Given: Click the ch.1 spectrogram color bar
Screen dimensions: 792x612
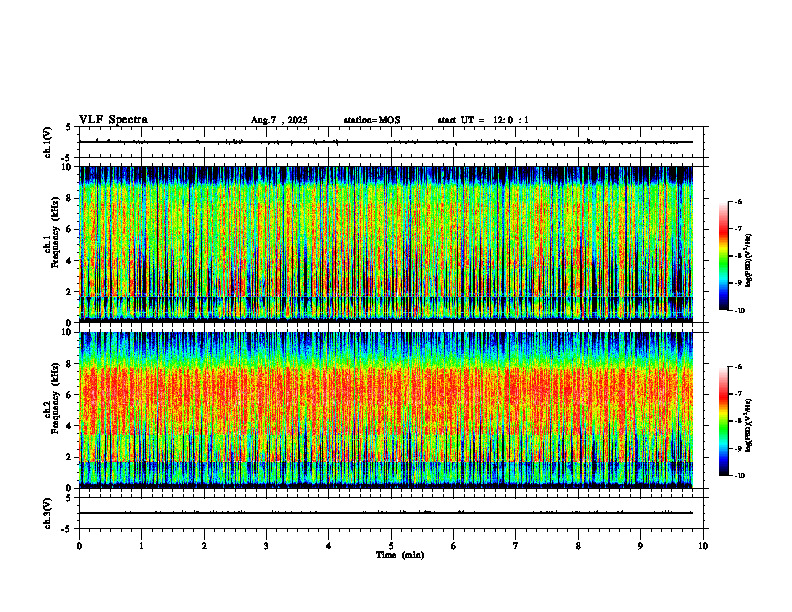Looking at the screenshot, I should point(723,256).
